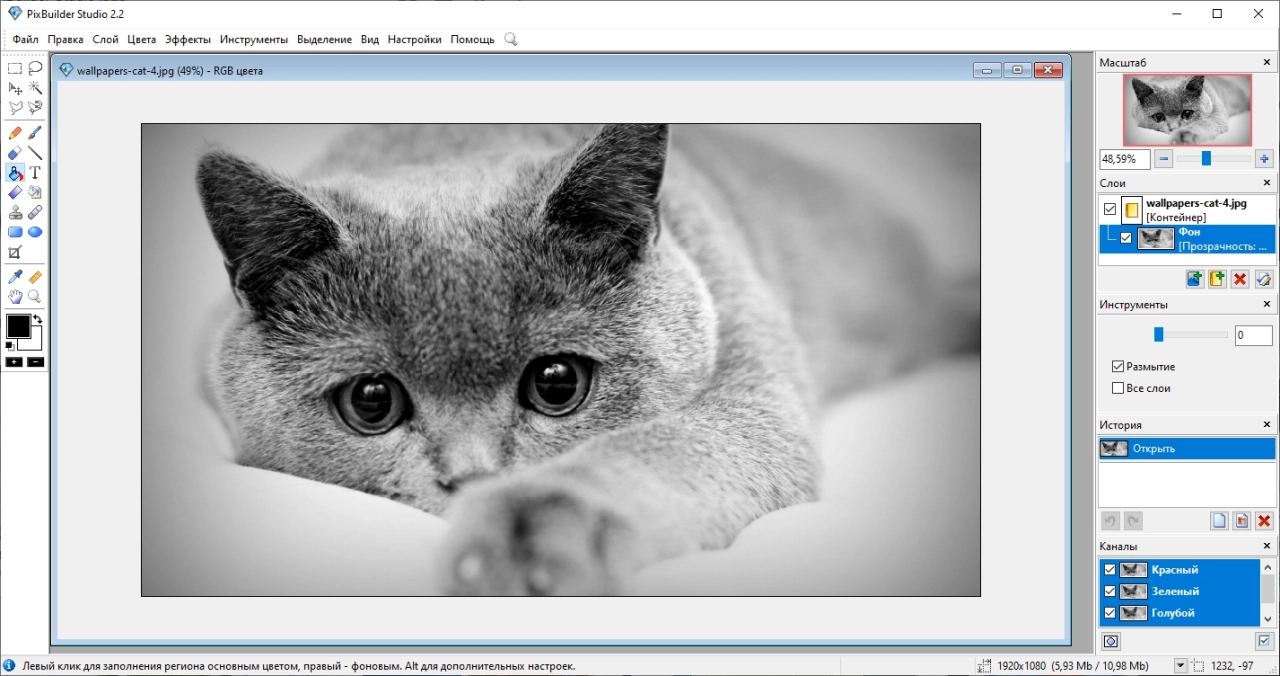1280x676 pixels.
Task: Zoom in with plus button
Action: pos(1264,159)
